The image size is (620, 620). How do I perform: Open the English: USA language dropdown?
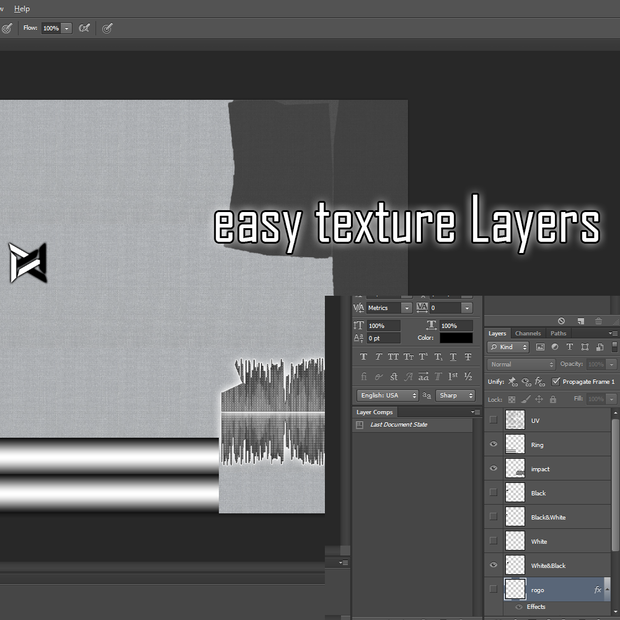coord(387,395)
